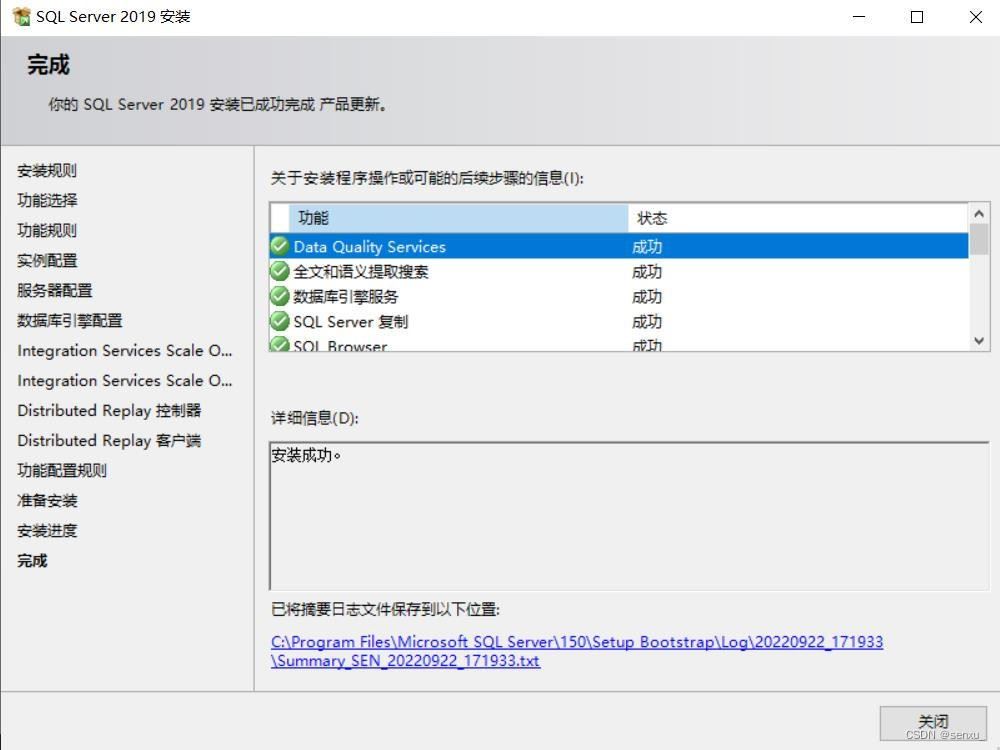Viewport: 1000px width, 750px height.
Task: Select the 功能配置规则 step
Action: tap(62, 470)
